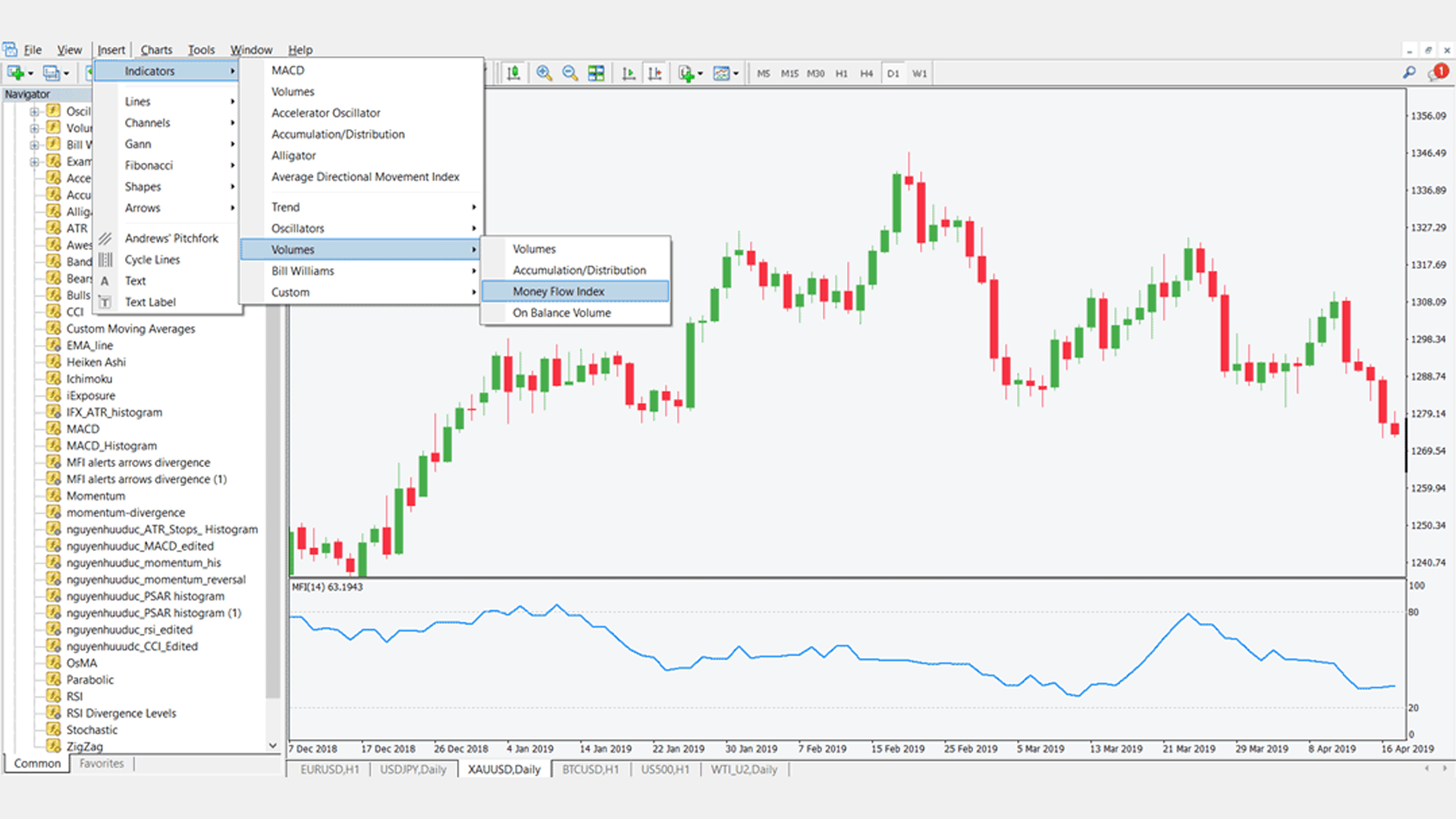This screenshot has height=819, width=1456.
Task: Open the search magnifier icon
Action: (x=1409, y=73)
